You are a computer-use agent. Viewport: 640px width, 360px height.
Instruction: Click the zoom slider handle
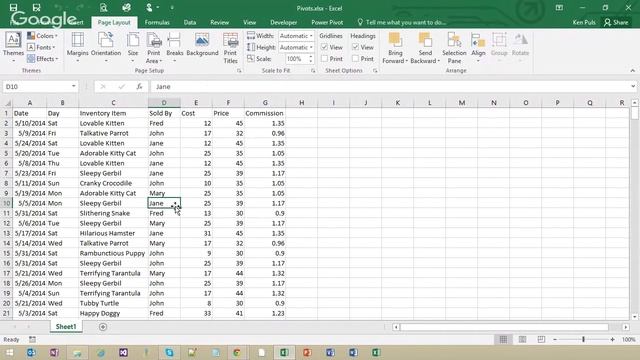584,340
